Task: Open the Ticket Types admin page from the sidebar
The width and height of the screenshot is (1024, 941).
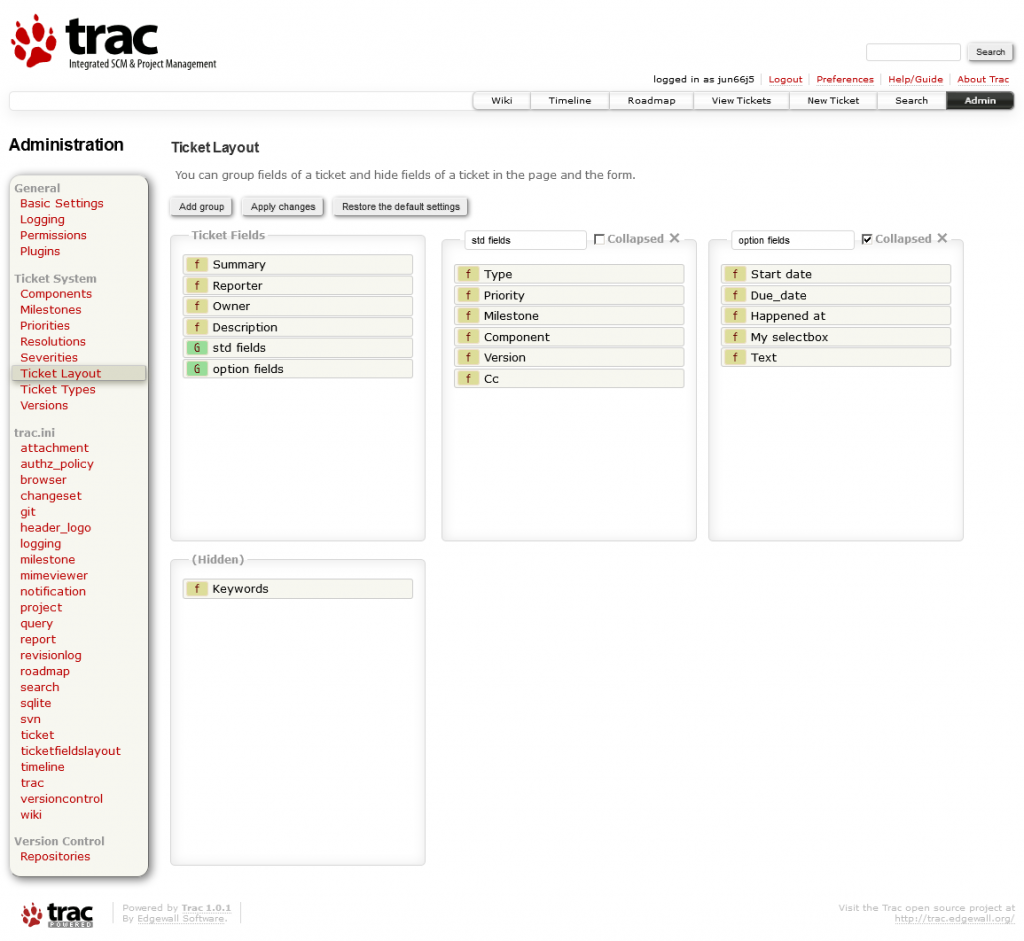Action: click(58, 389)
